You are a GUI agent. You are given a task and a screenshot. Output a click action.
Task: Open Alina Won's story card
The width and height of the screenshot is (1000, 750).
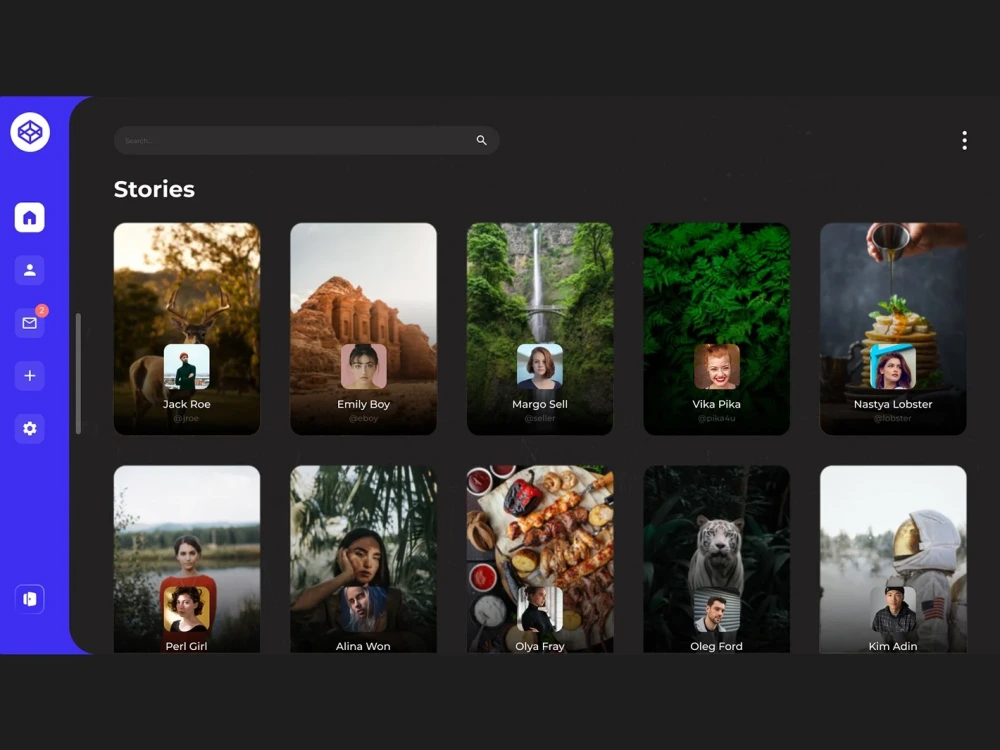click(364, 559)
